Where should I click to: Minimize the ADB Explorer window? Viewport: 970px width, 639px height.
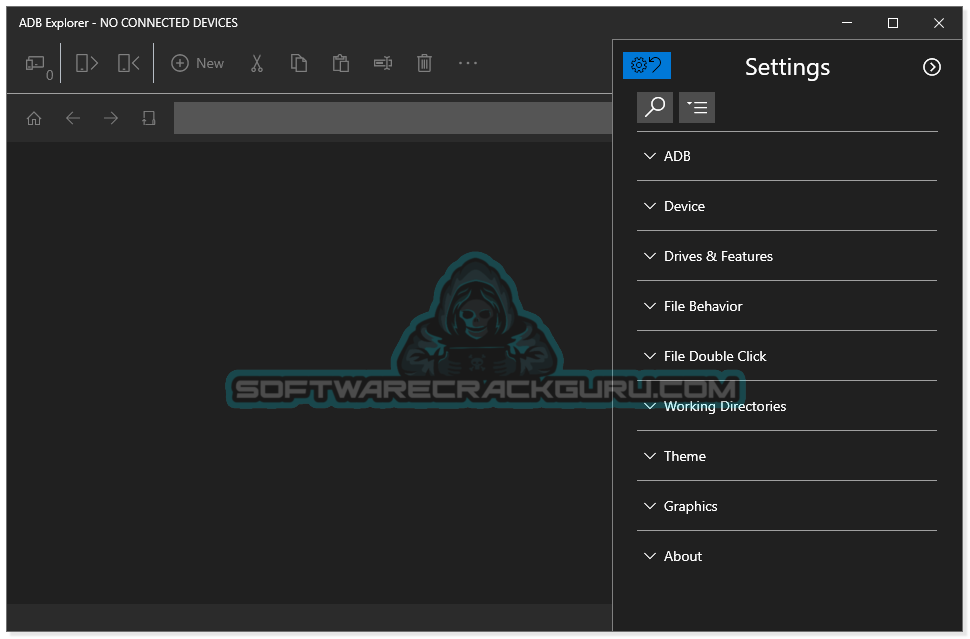[847, 23]
